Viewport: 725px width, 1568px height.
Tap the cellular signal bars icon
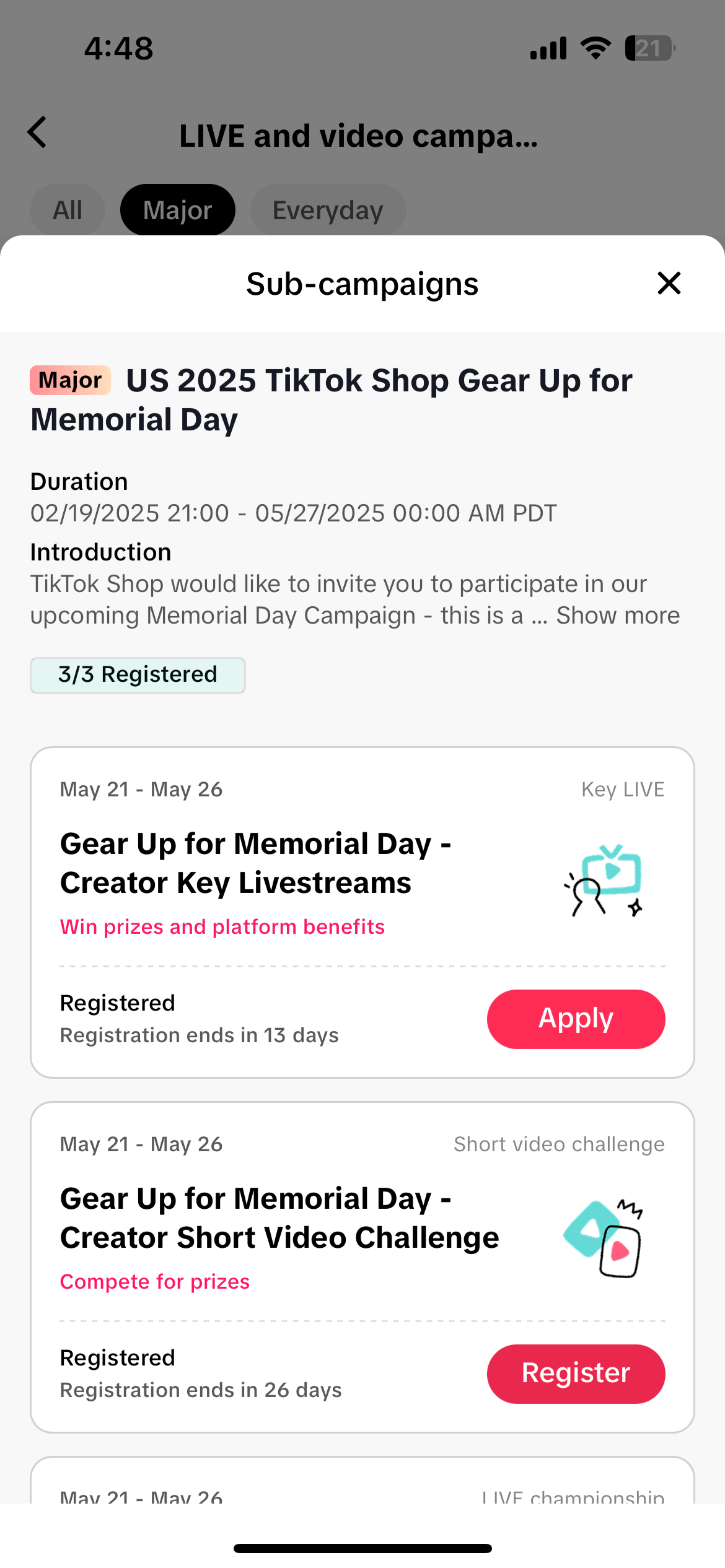tap(548, 48)
